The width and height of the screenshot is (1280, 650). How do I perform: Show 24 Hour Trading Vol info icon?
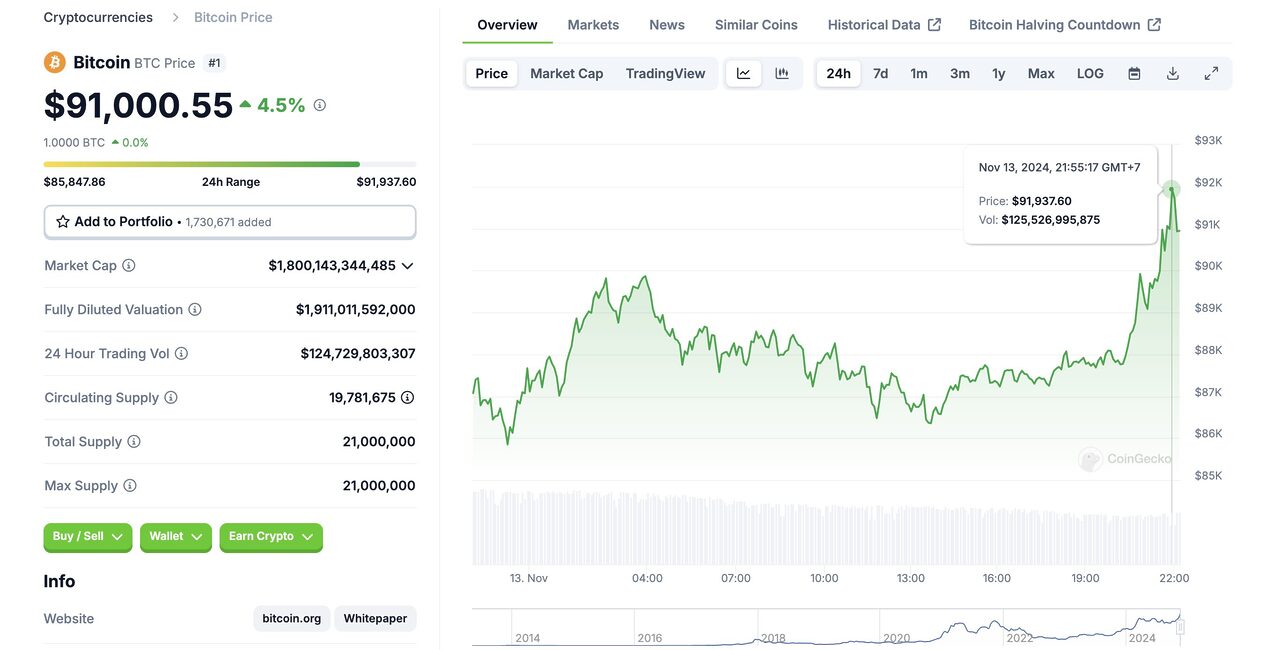(181, 354)
